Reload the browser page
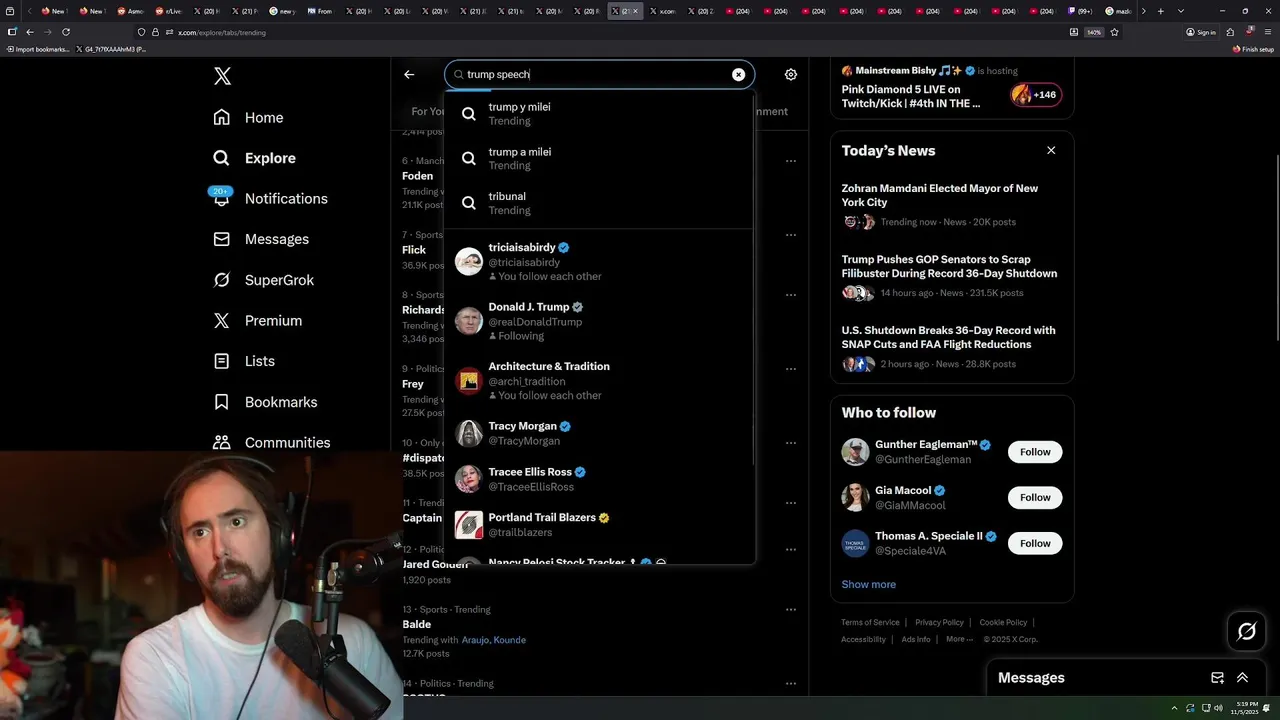The image size is (1280, 720). pos(66,32)
